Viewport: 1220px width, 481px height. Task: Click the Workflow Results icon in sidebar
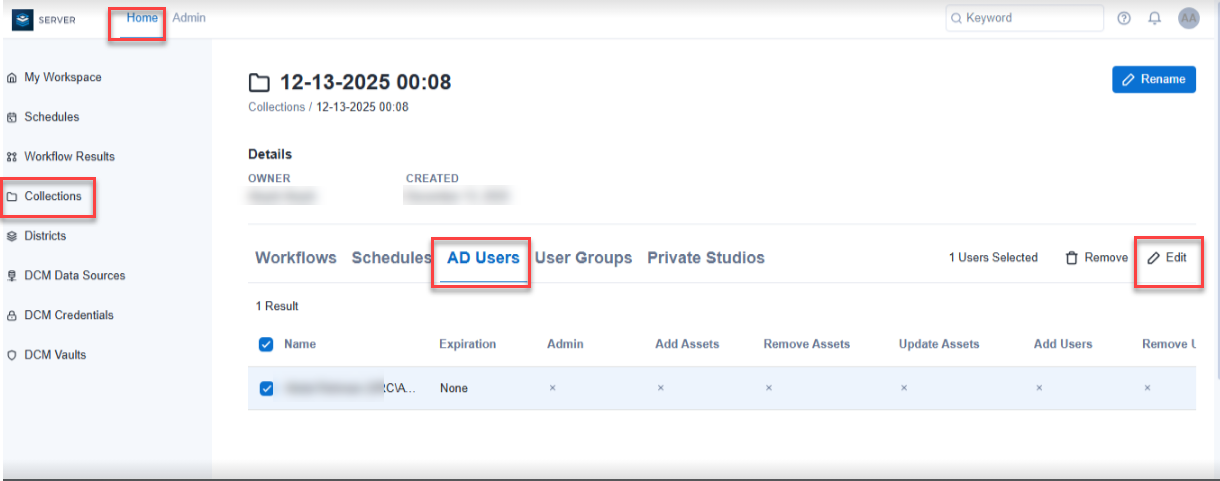[x=12, y=157]
